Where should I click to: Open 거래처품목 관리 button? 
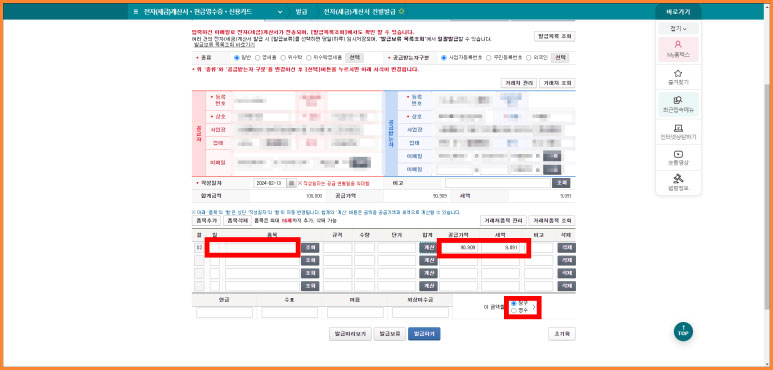tap(503, 221)
